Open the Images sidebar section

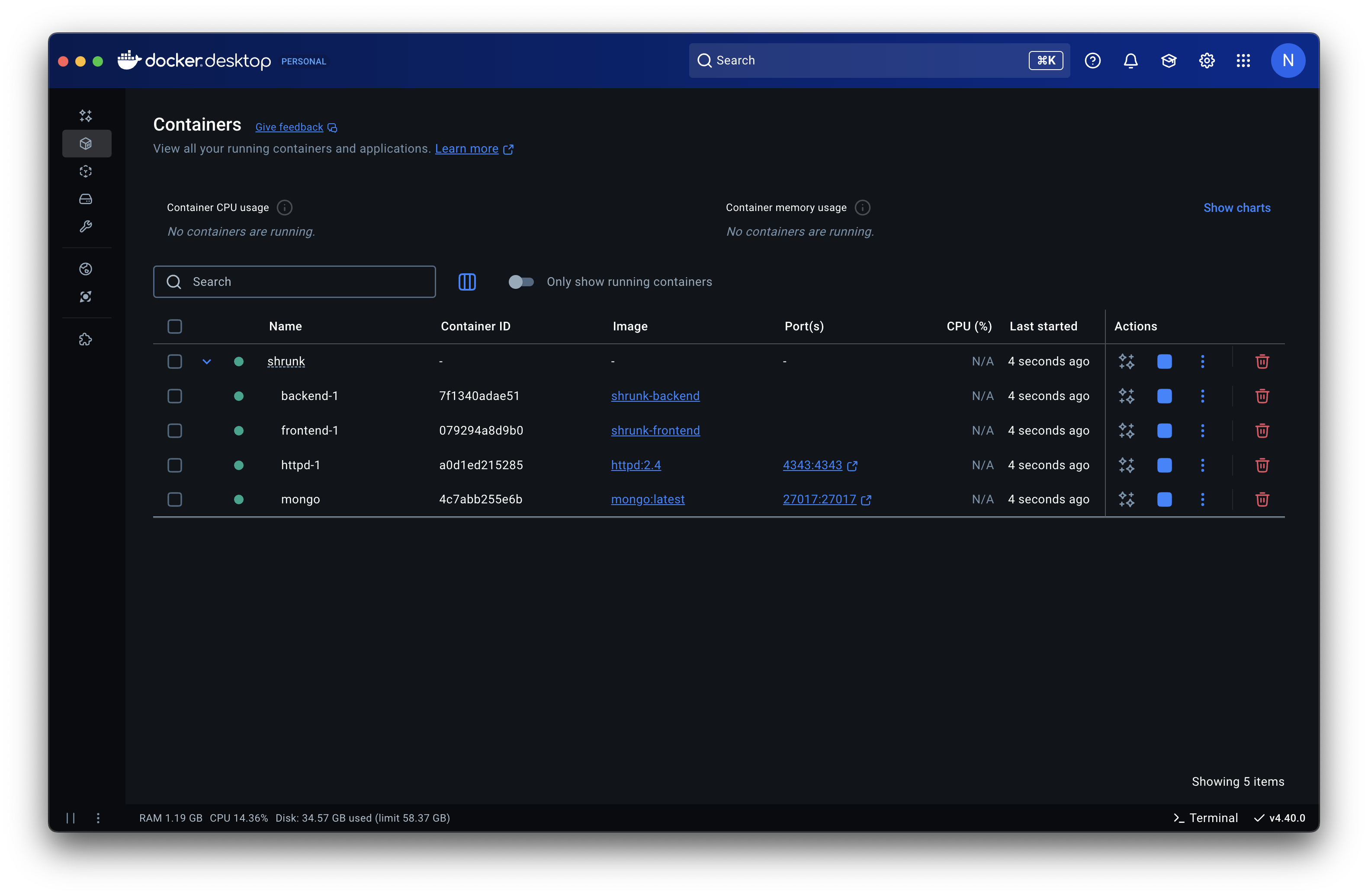(x=86, y=171)
